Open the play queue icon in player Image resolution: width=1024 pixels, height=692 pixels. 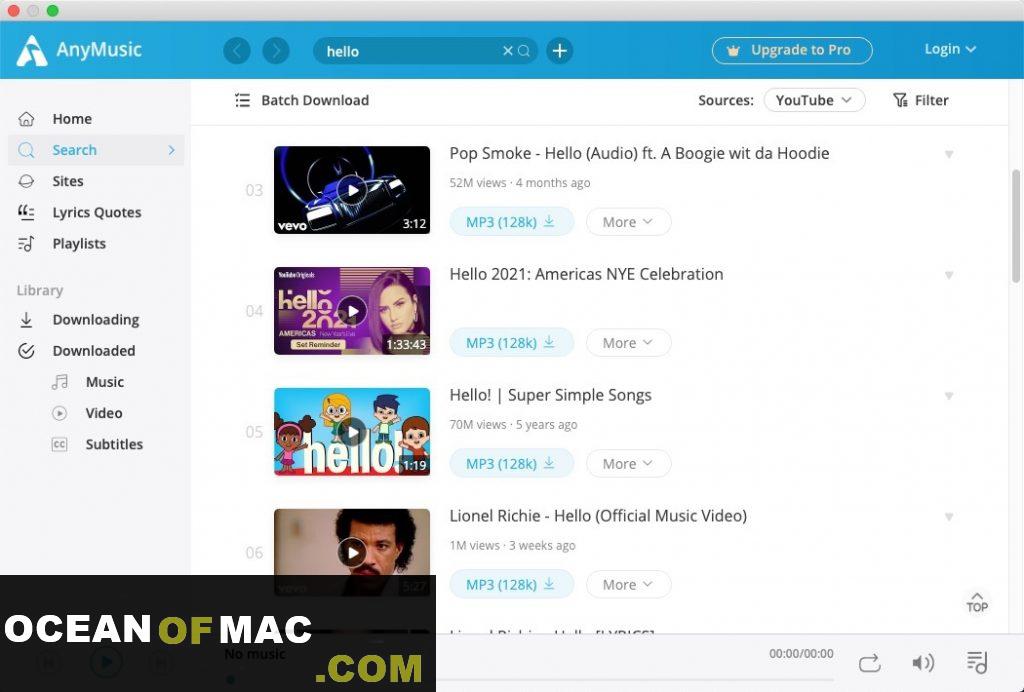977,662
